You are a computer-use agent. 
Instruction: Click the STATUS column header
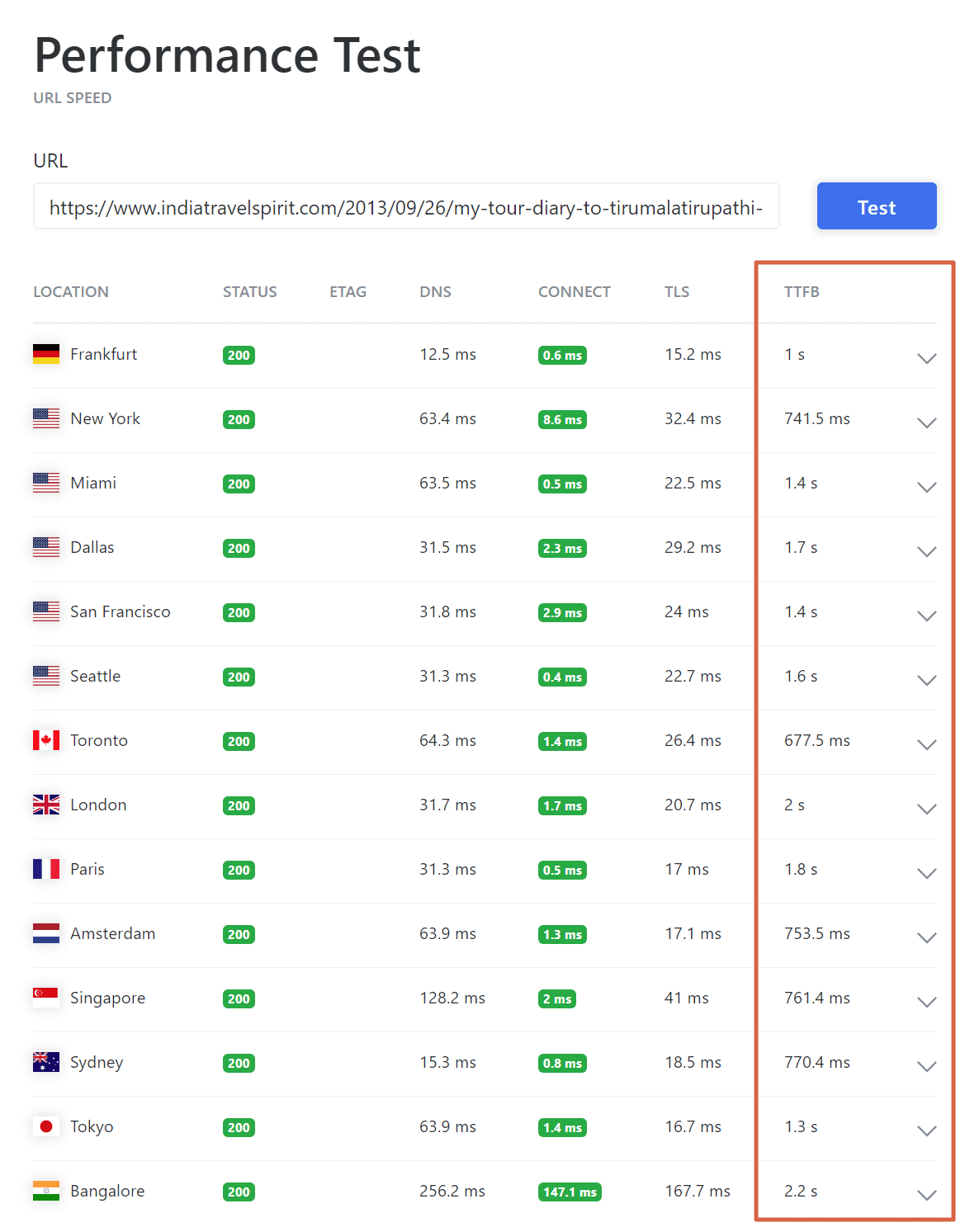(250, 291)
